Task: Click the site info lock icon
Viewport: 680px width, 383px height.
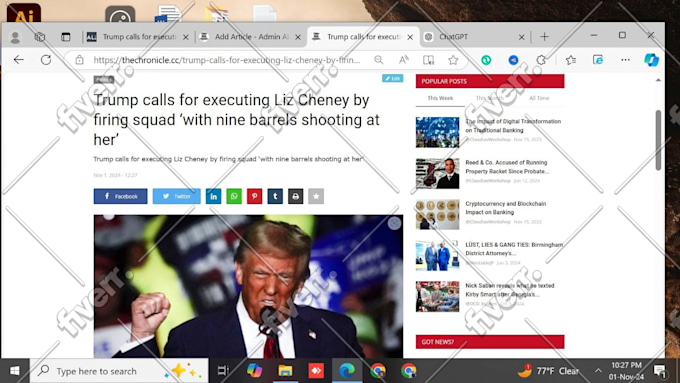Action: pos(79,60)
